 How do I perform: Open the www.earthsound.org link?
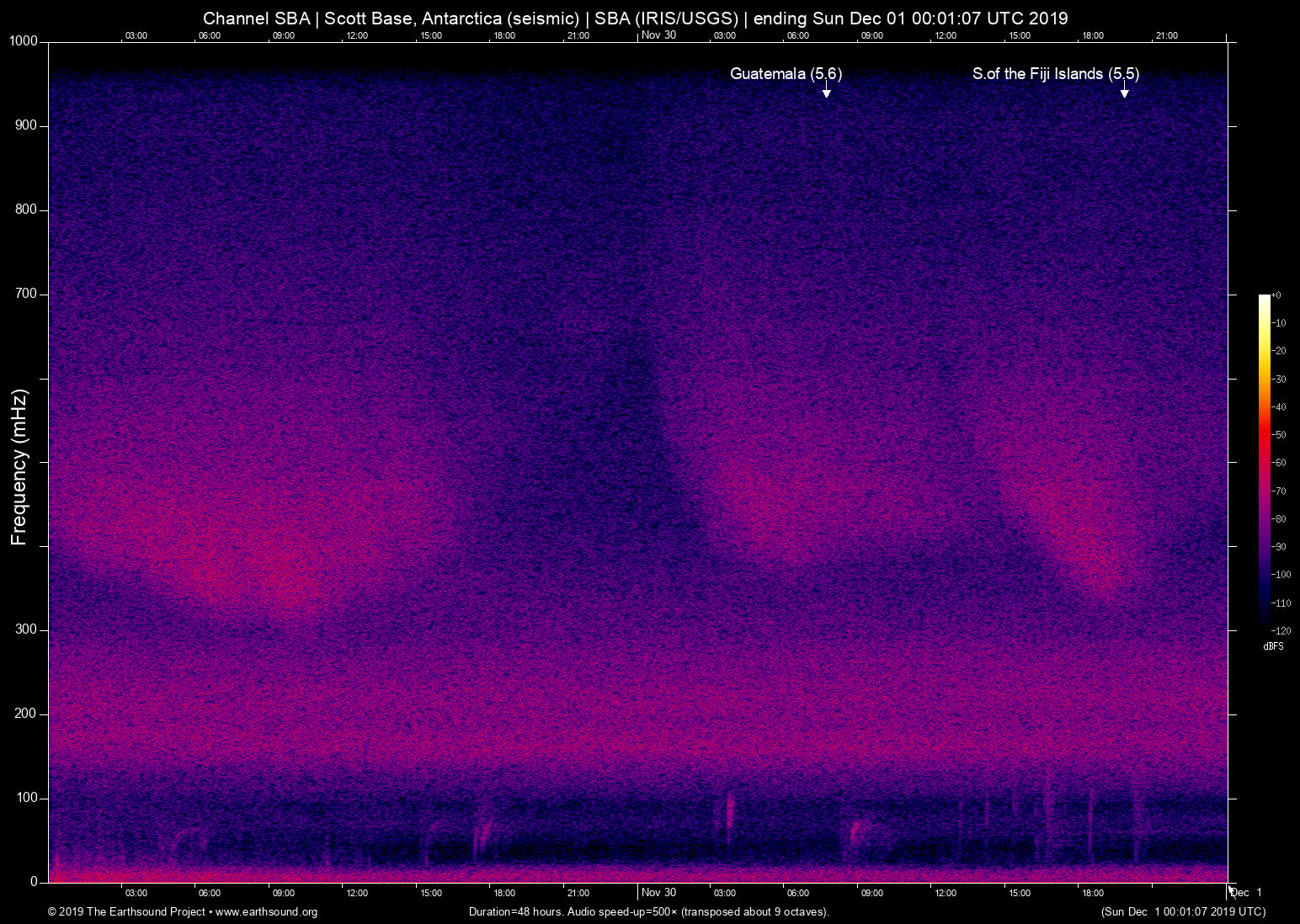(x=266, y=912)
